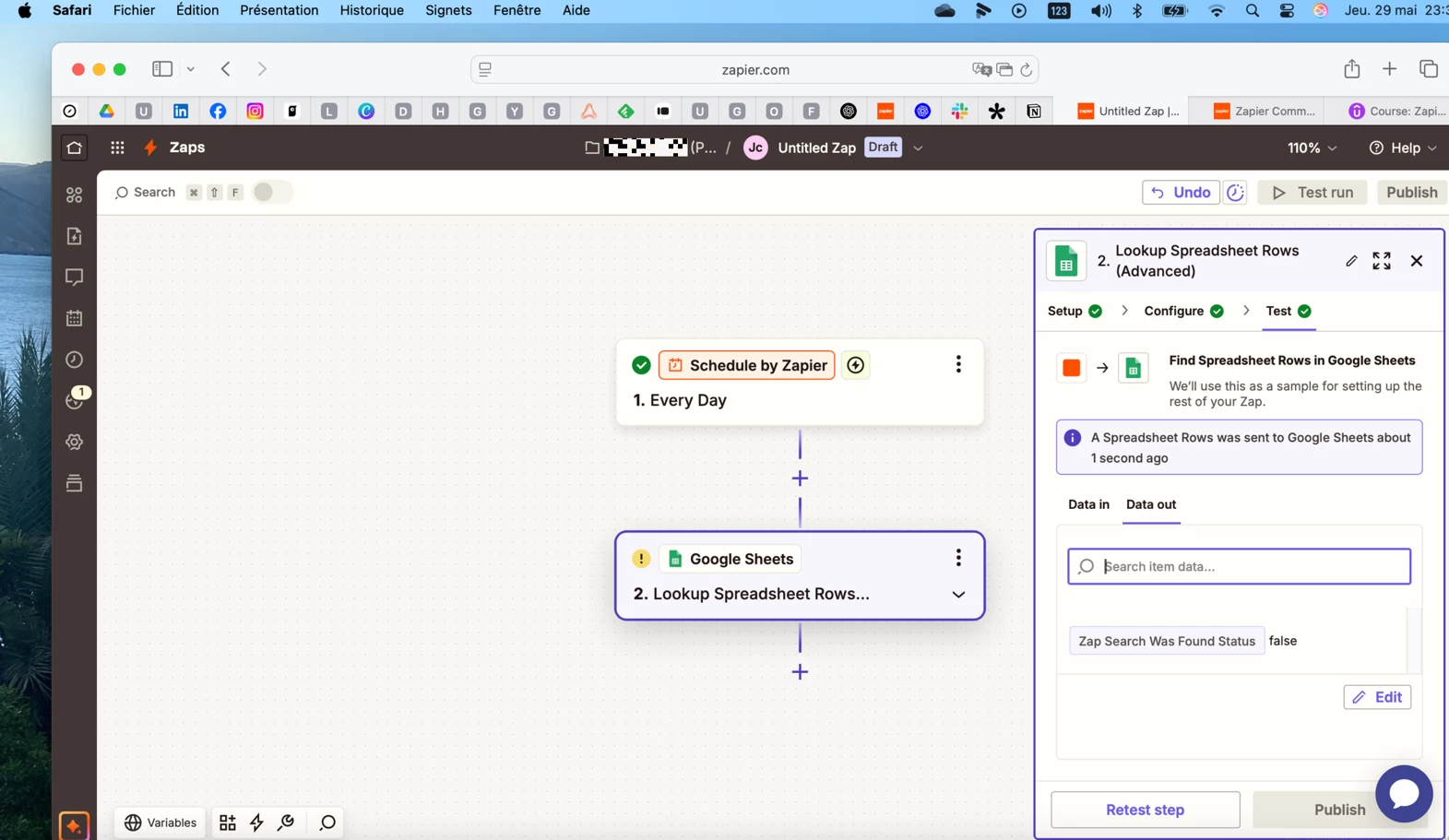Switch to the Configure tab

pyautogui.click(x=1183, y=312)
